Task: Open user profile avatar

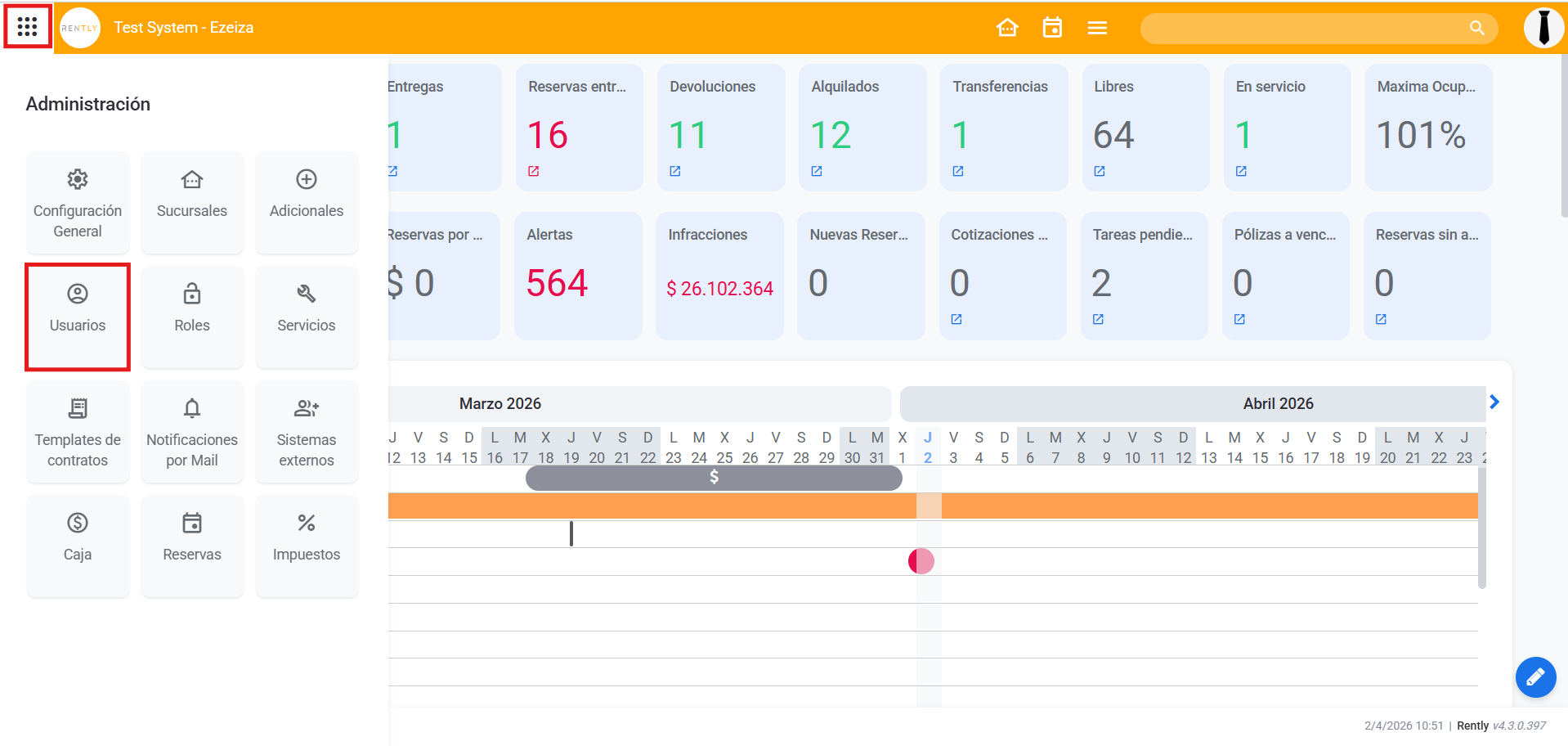Action: [x=1543, y=28]
